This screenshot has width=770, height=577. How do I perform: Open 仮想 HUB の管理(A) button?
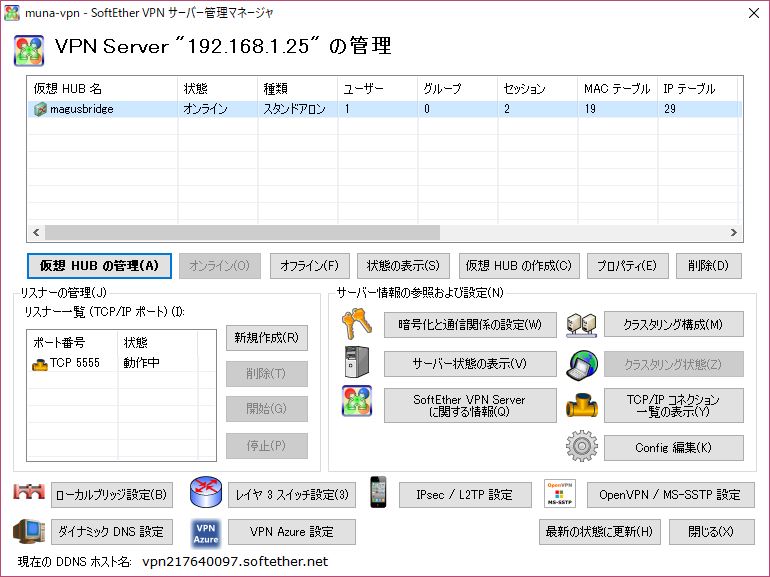tap(99, 266)
